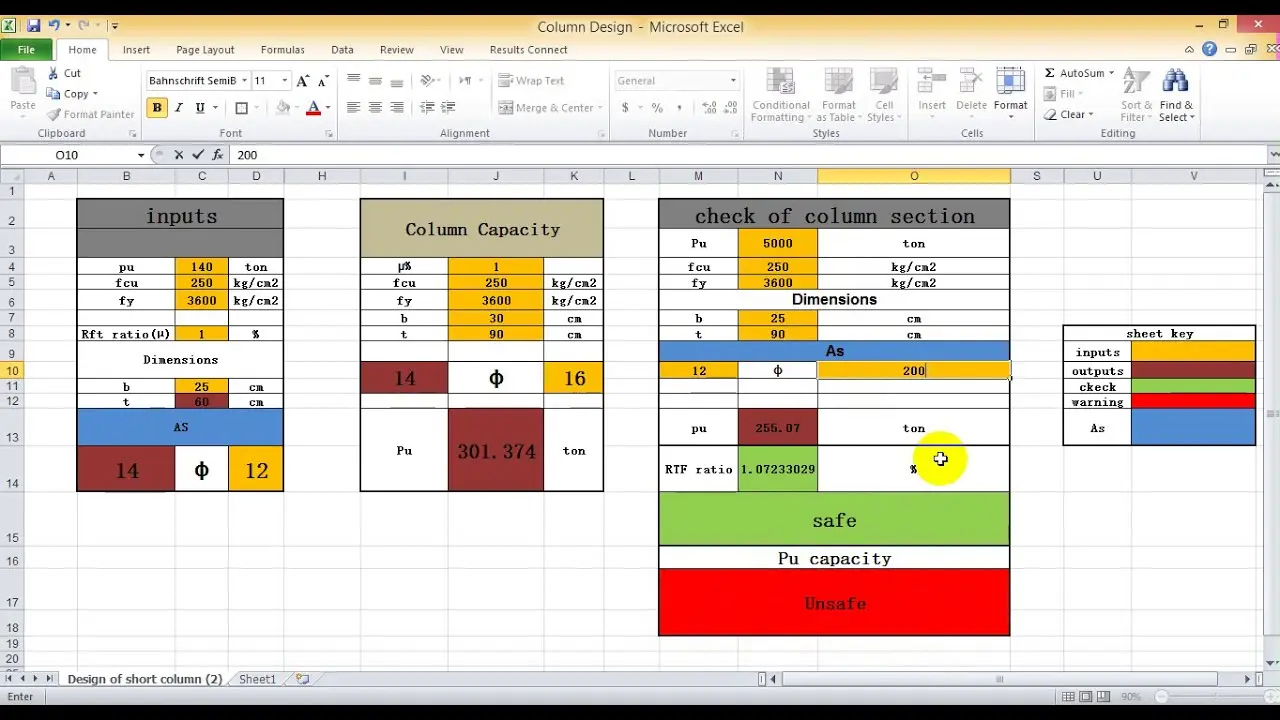Switch to the Page Layout tab
The width and height of the screenshot is (1280, 720).
tap(205, 50)
